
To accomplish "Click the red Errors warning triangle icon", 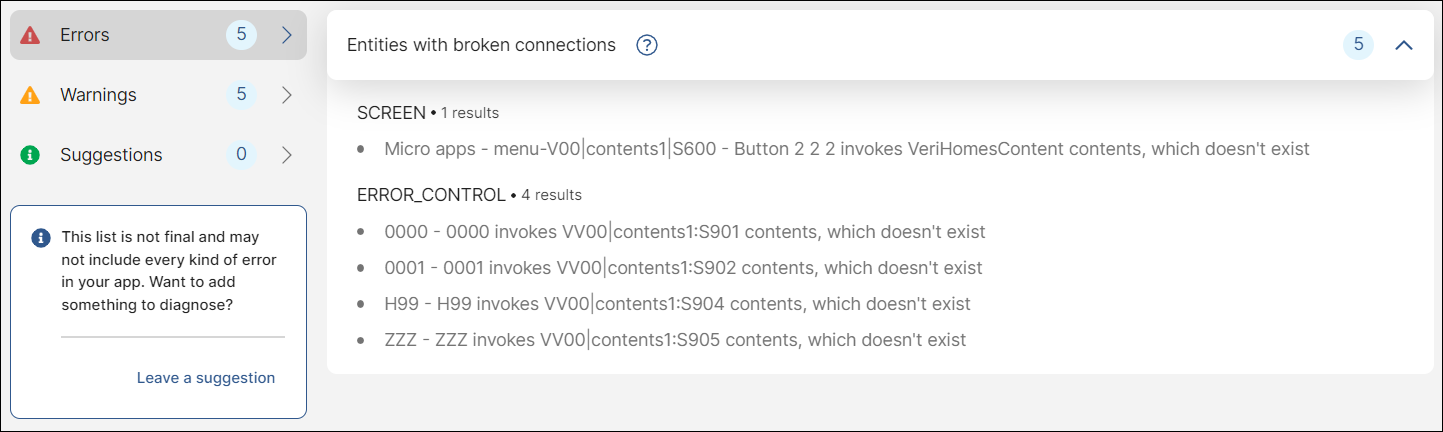I will pos(31,35).
